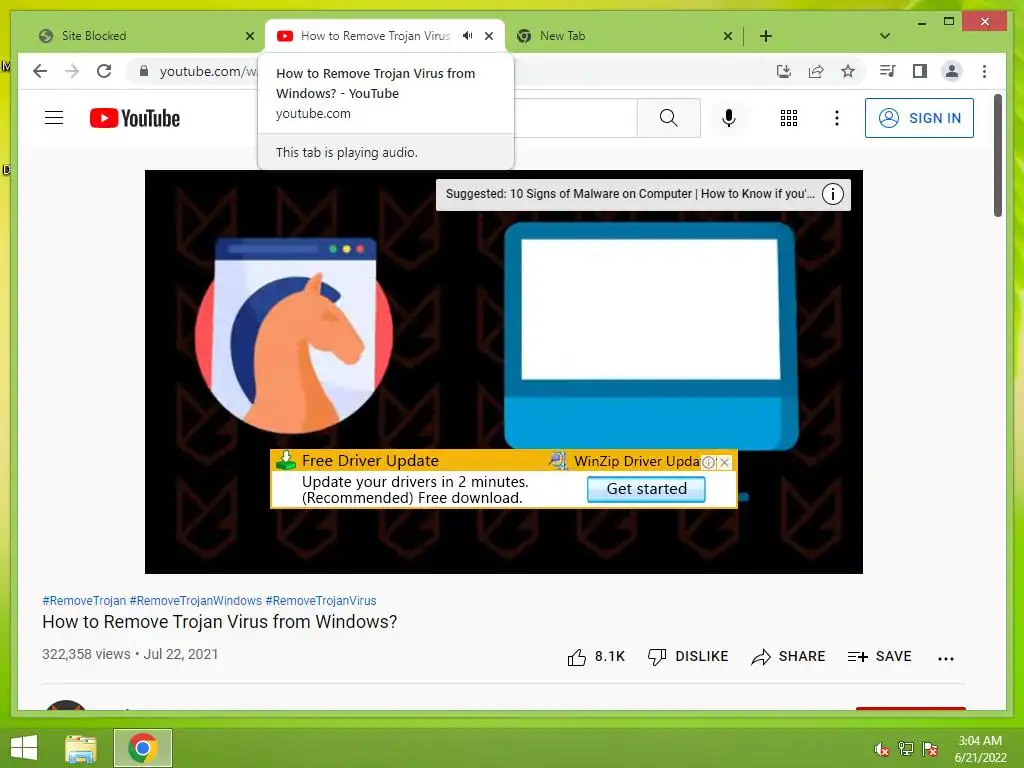This screenshot has height=768, width=1024.
Task: Close the Site Blocked tab
Action: coord(249,36)
